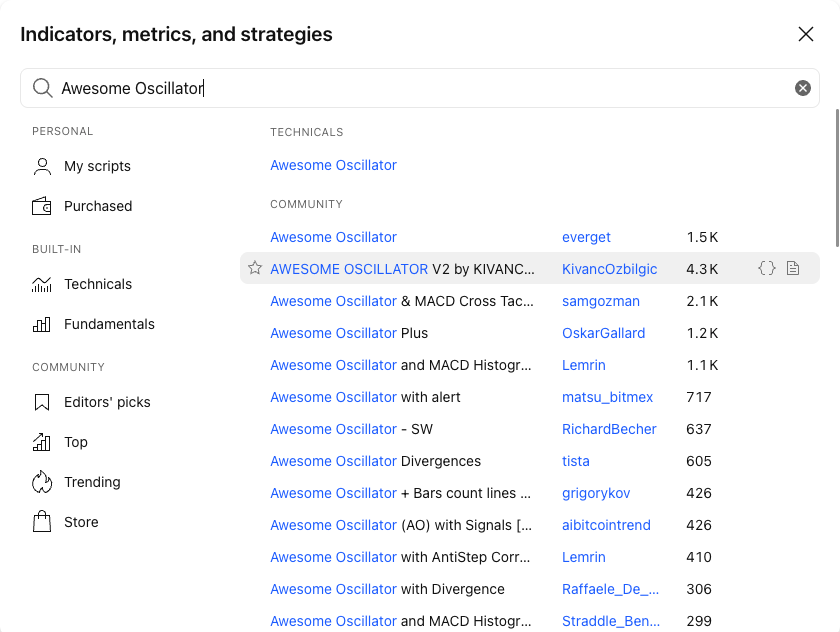Open Editors' picks bookmark icon
The image size is (840, 632).
tap(42, 402)
